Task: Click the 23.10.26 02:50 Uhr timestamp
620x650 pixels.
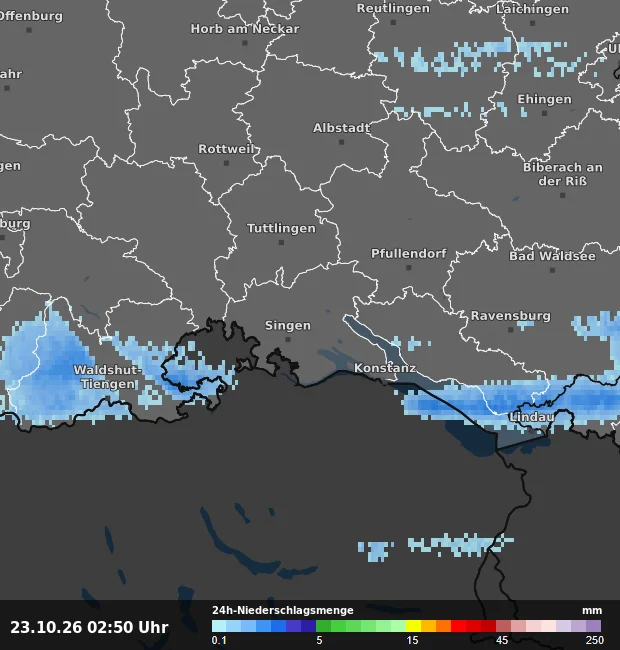Action: (x=89, y=627)
